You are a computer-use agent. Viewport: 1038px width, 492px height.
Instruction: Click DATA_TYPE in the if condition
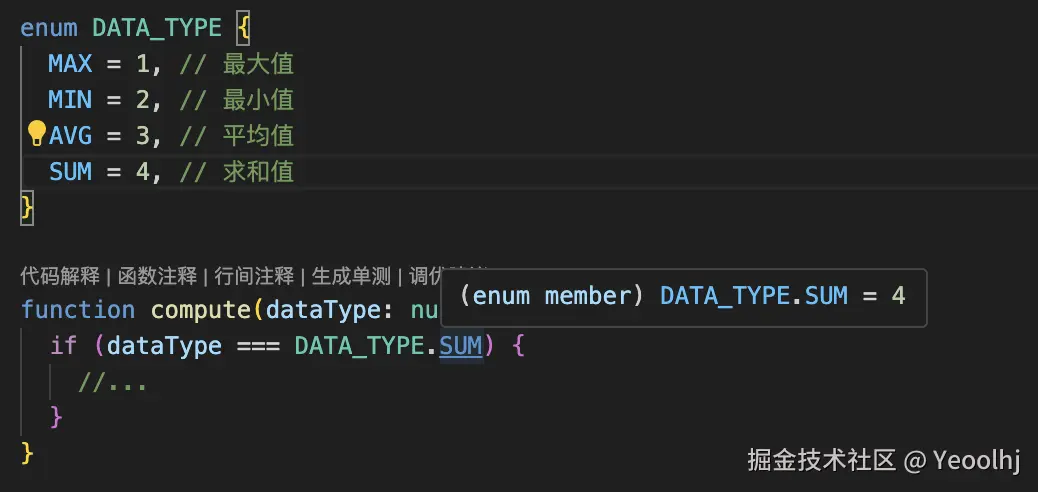tap(359, 346)
